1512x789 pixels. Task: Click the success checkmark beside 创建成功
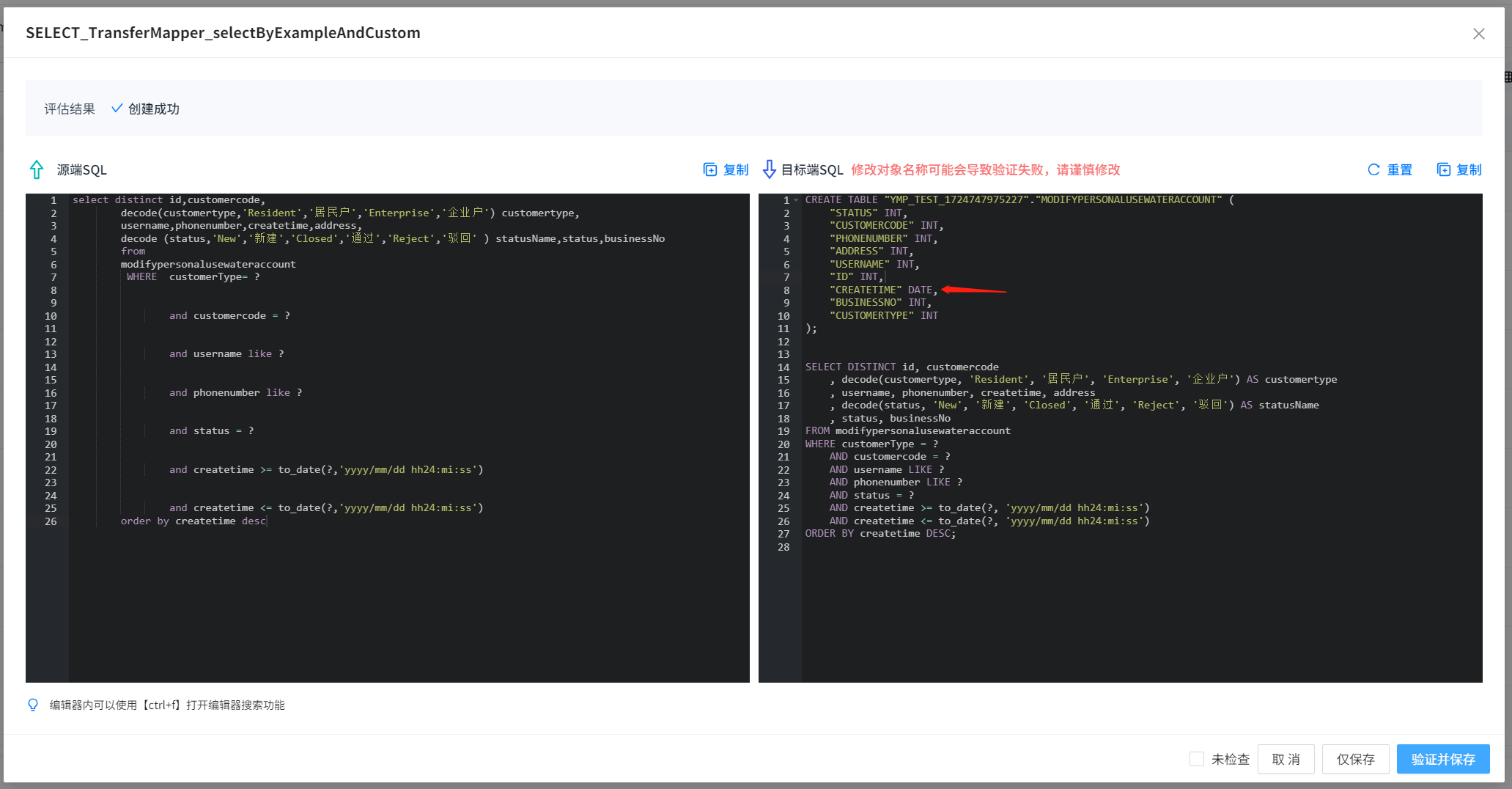(x=117, y=108)
